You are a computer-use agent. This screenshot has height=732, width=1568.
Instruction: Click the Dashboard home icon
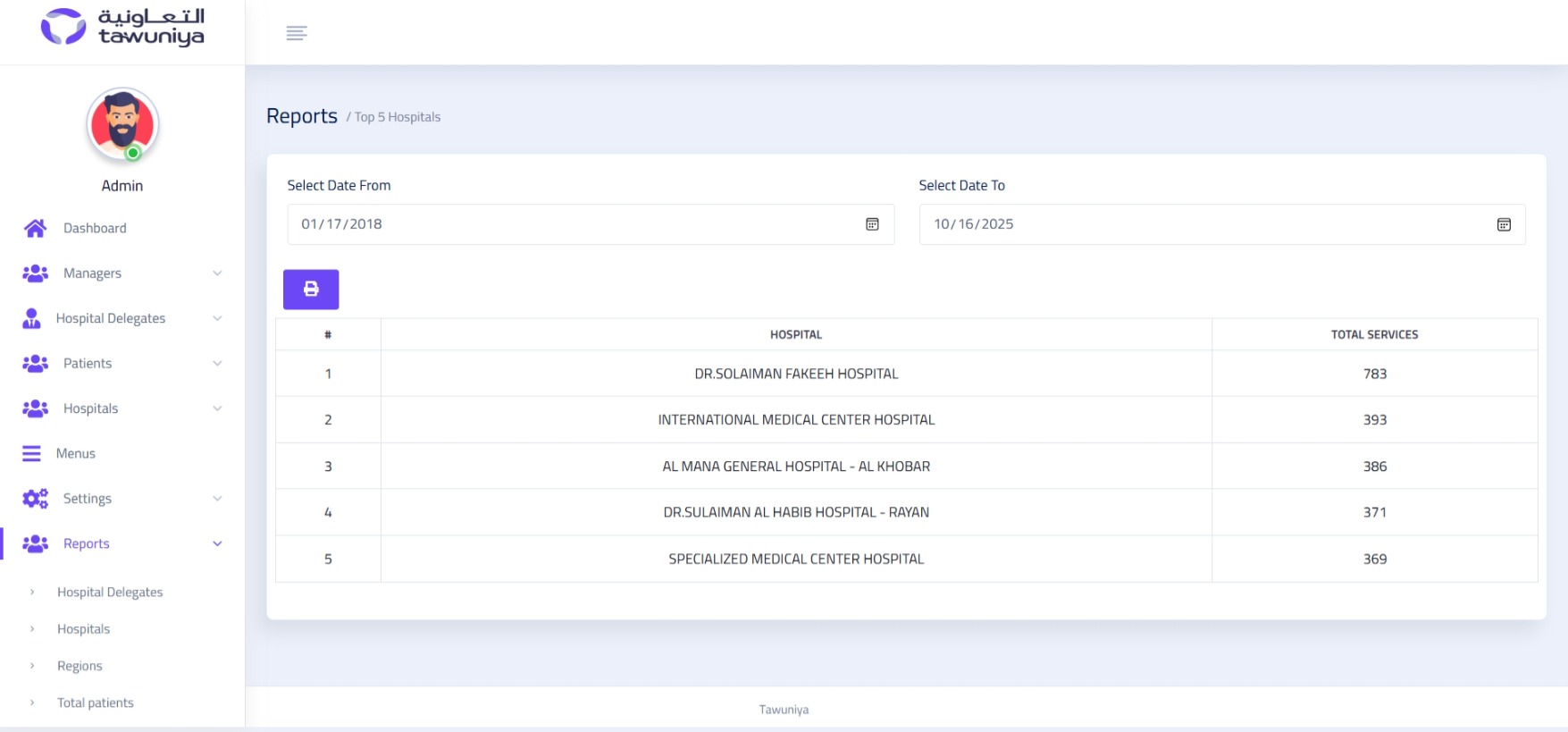pos(36,229)
